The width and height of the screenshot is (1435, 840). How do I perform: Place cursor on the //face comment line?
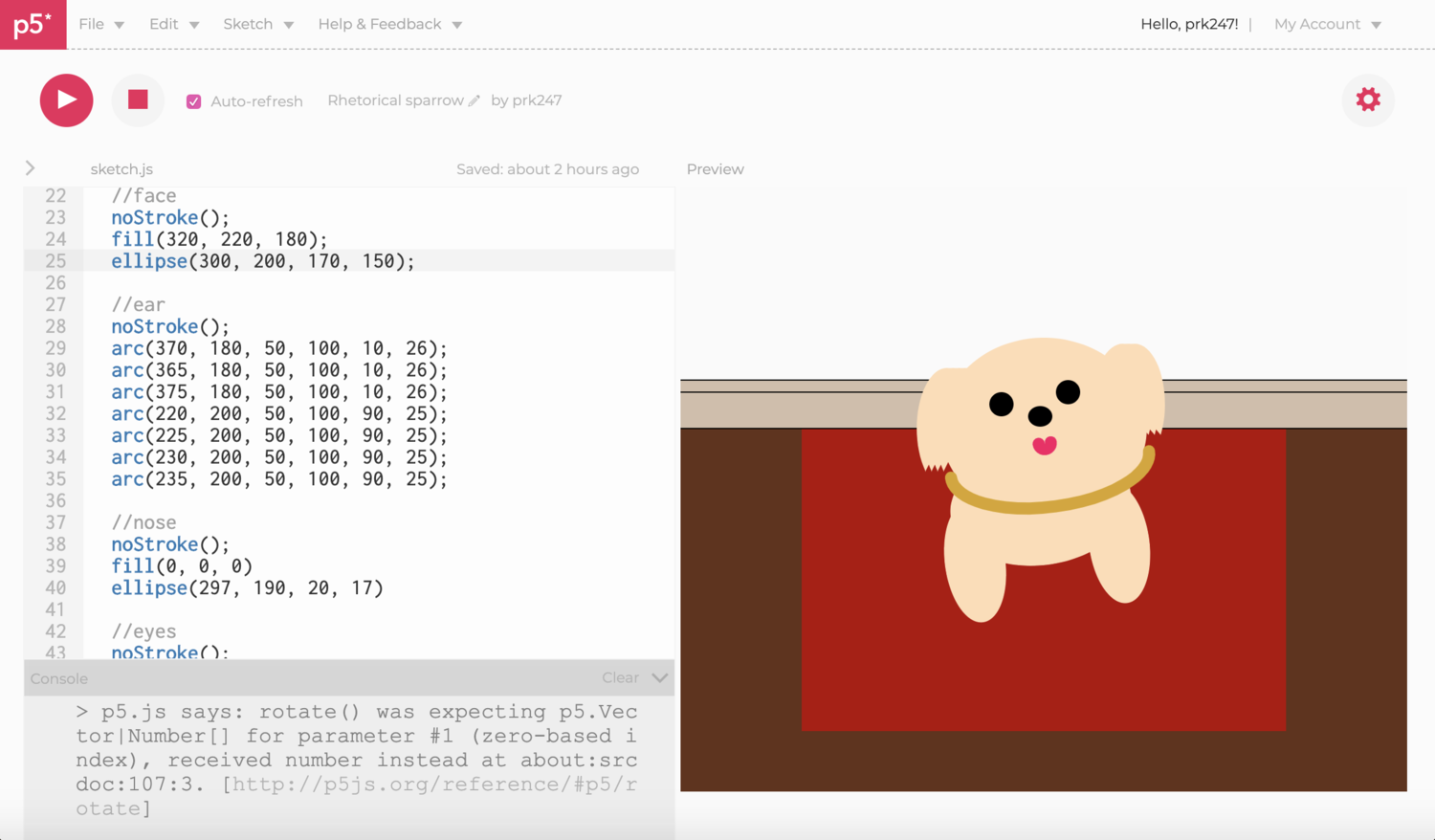click(143, 195)
